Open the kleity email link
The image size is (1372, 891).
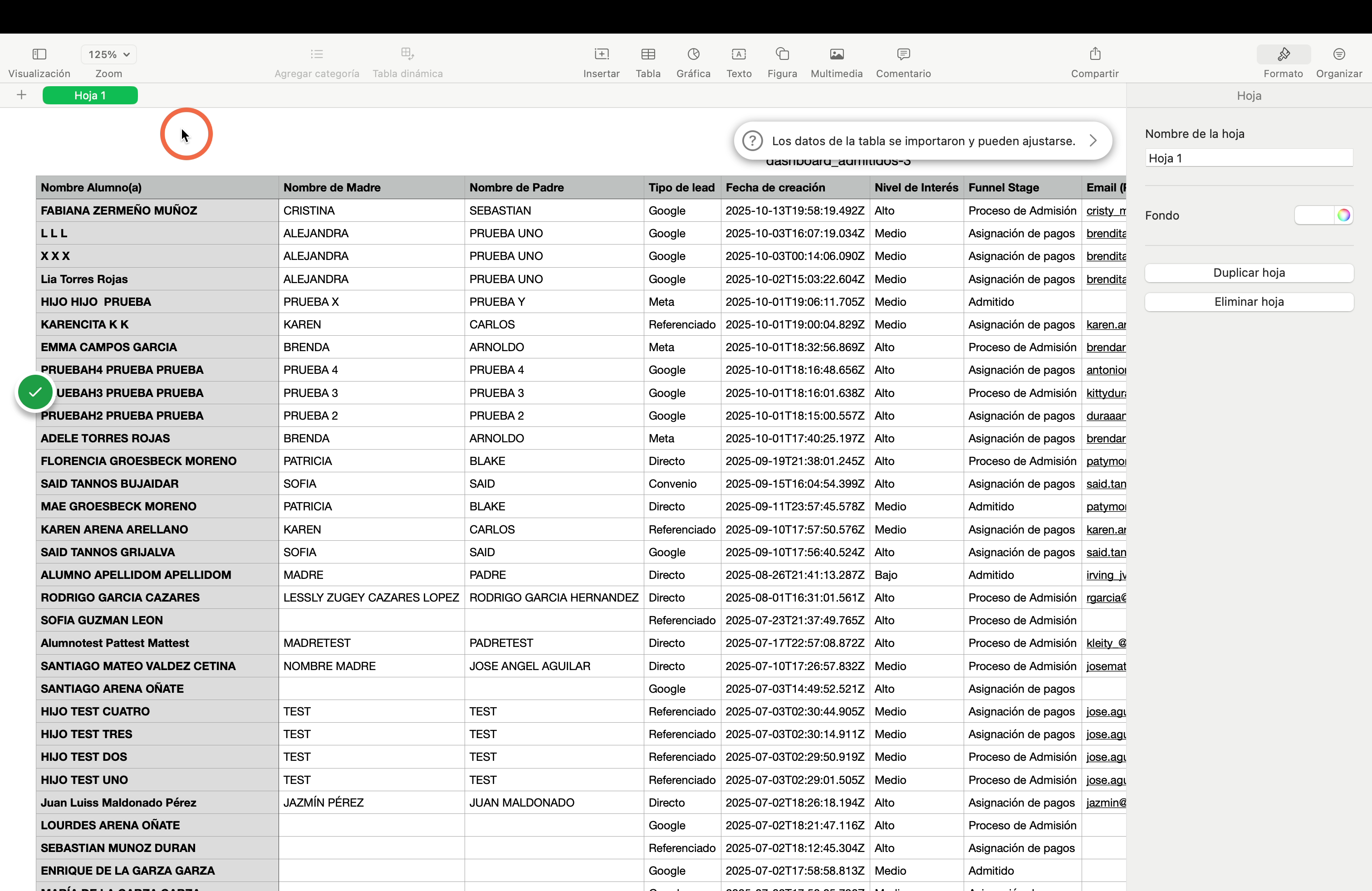(x=1106, y=644)
